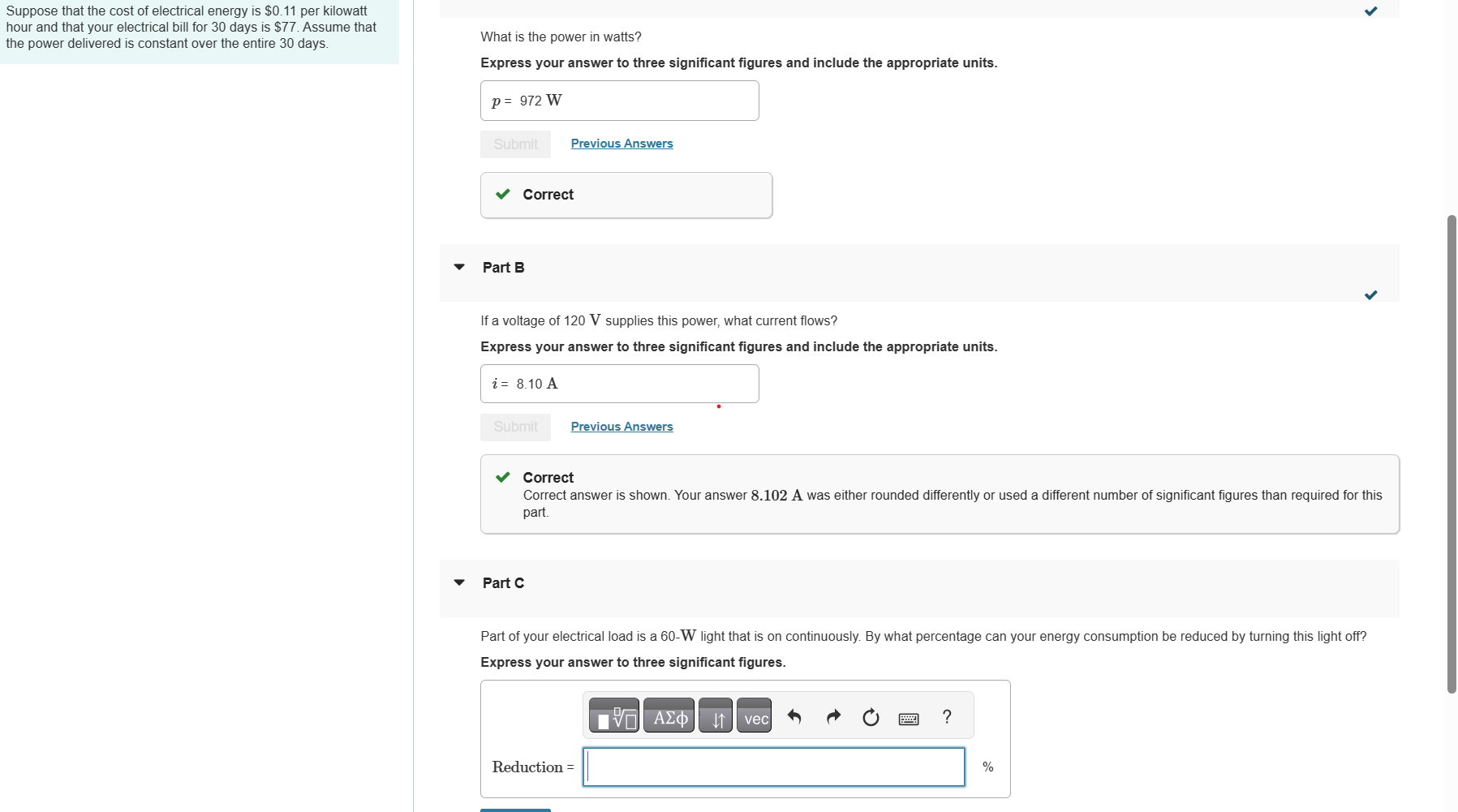
Task: Collapse the Part C section
Action: 458,582
